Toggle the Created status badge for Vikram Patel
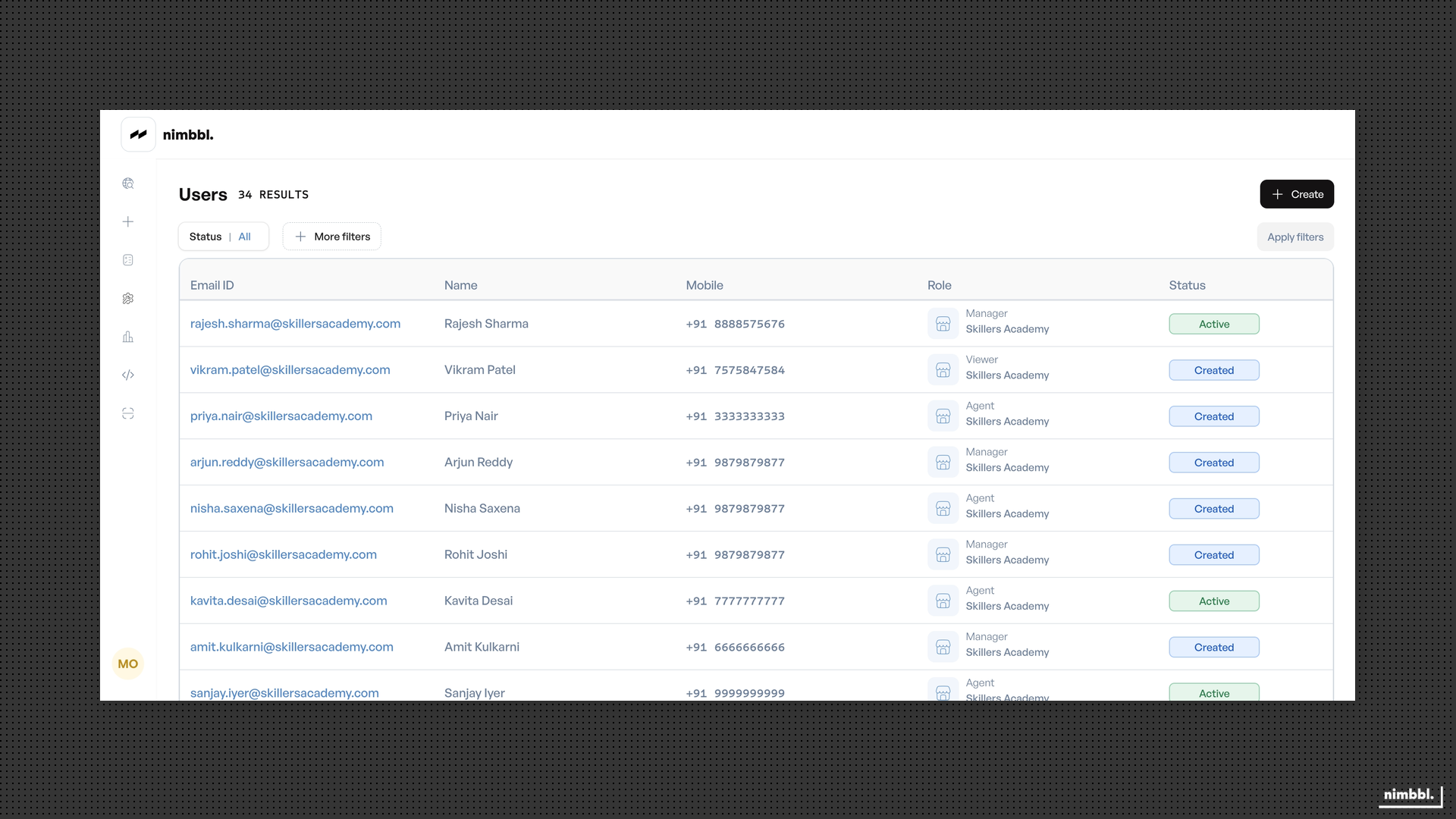 (1214, 370)
